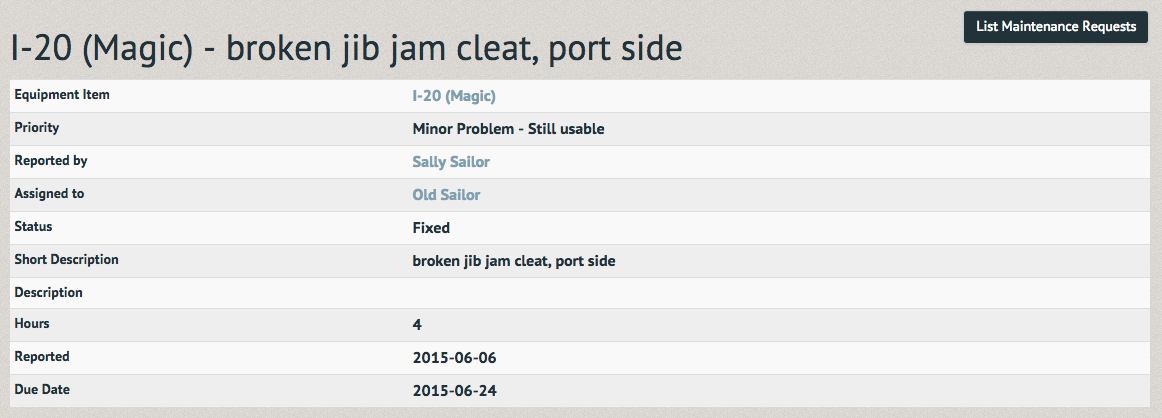The image size is (1162, 418).
Task: Click the Reported by label
Action: pyautogui.click(x=50, y=160)
